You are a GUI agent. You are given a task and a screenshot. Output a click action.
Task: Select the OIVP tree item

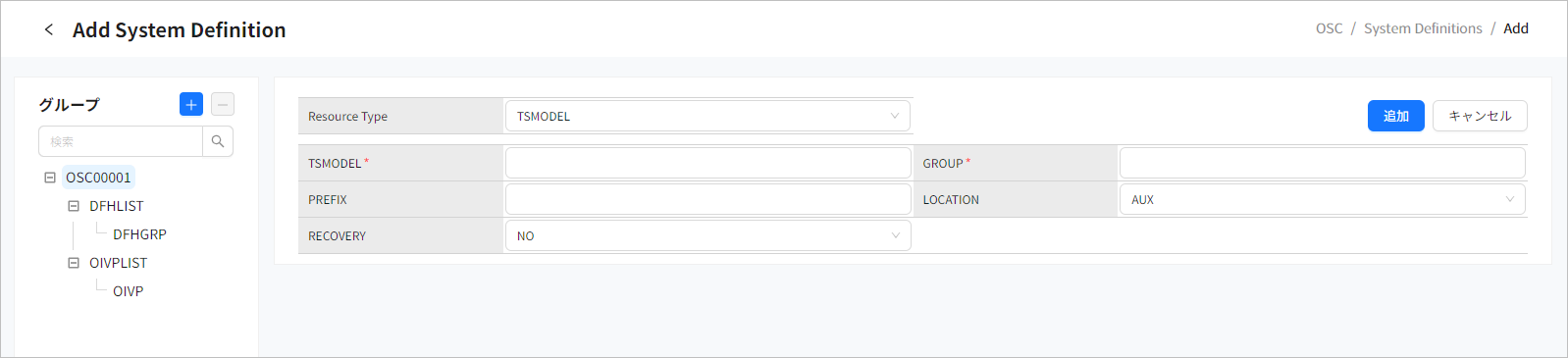(128, 291)
